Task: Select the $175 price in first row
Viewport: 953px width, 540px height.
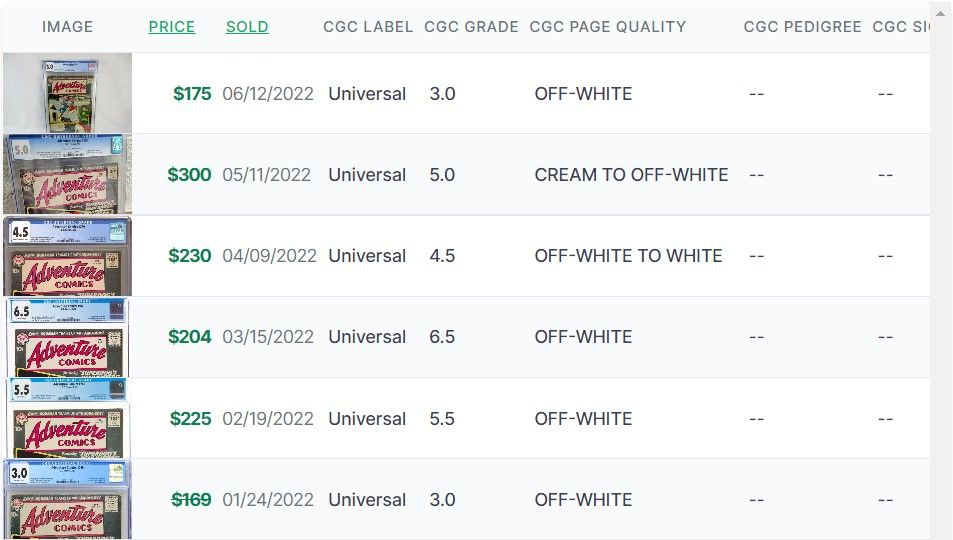Action: pos(192,94)
